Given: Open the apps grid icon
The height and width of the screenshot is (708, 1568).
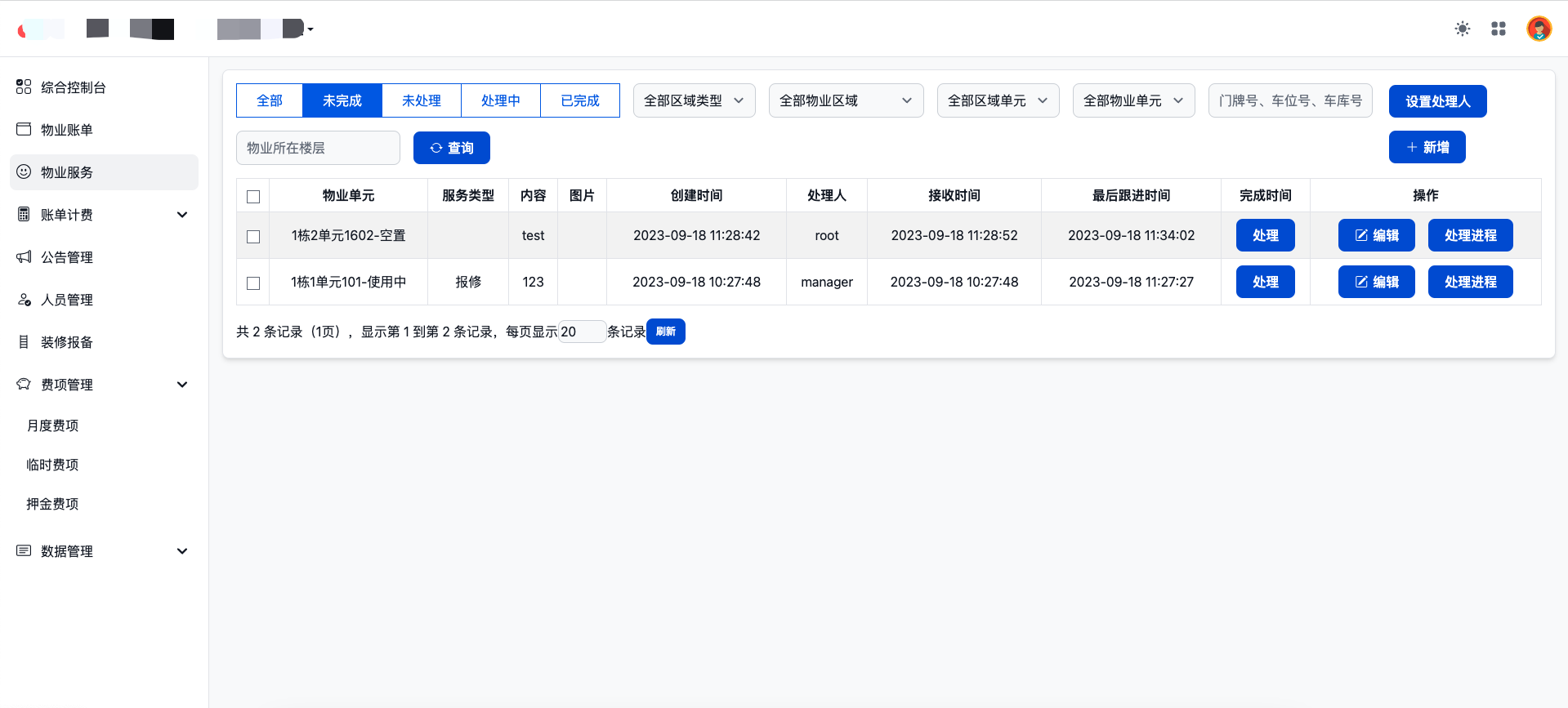Looking at the screenshot, I should 1499,29.
